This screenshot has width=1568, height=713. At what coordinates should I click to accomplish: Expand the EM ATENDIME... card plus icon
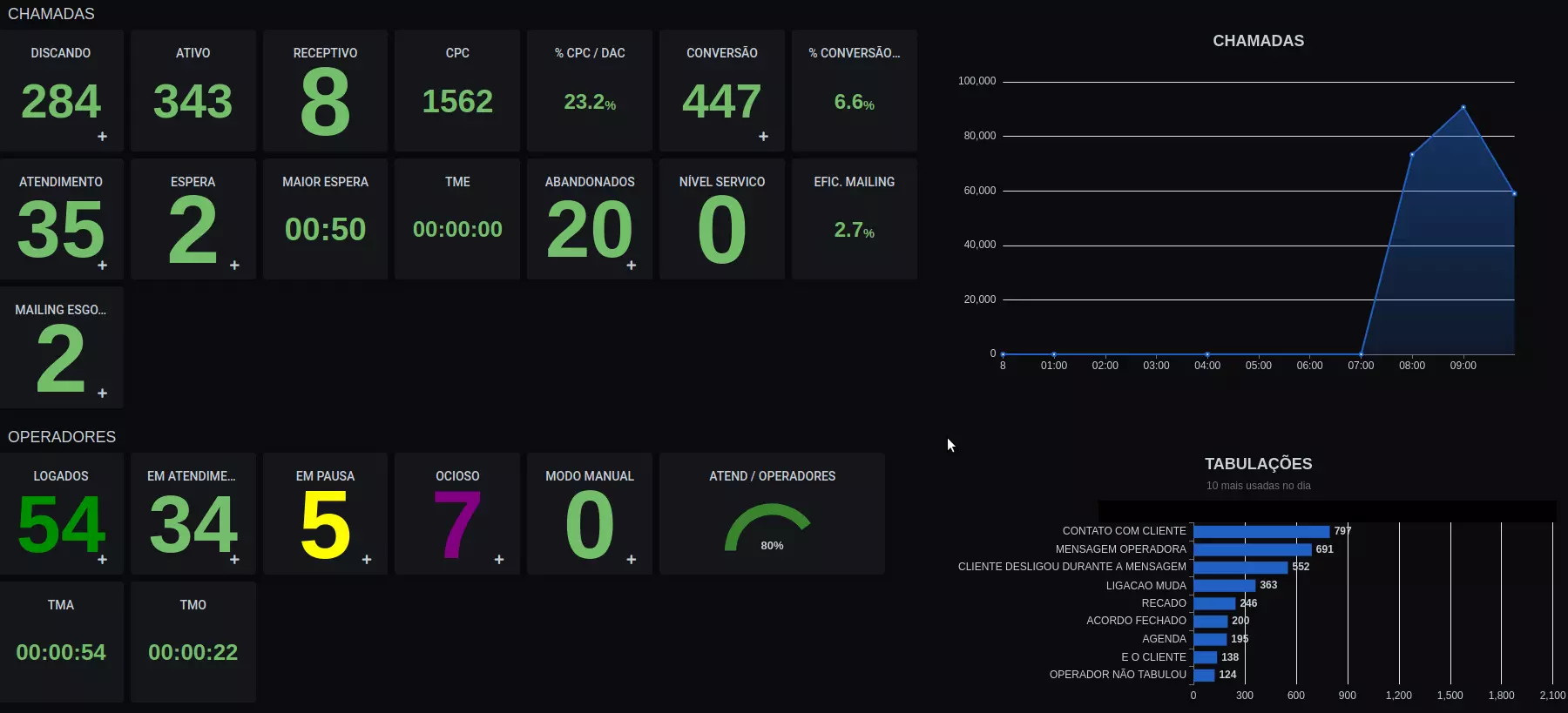[234, 560]
